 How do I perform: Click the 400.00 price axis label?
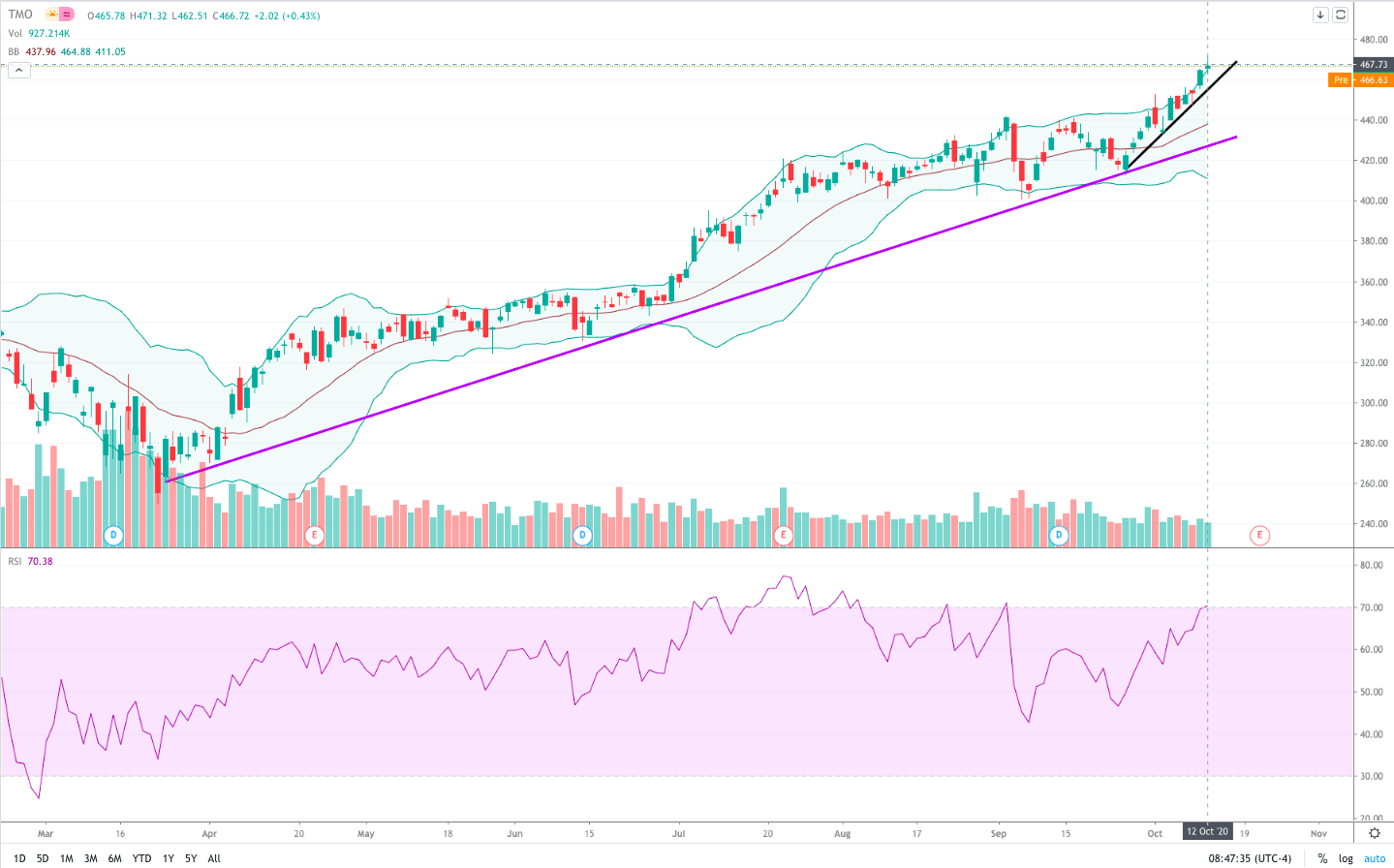pos(1374,201)
